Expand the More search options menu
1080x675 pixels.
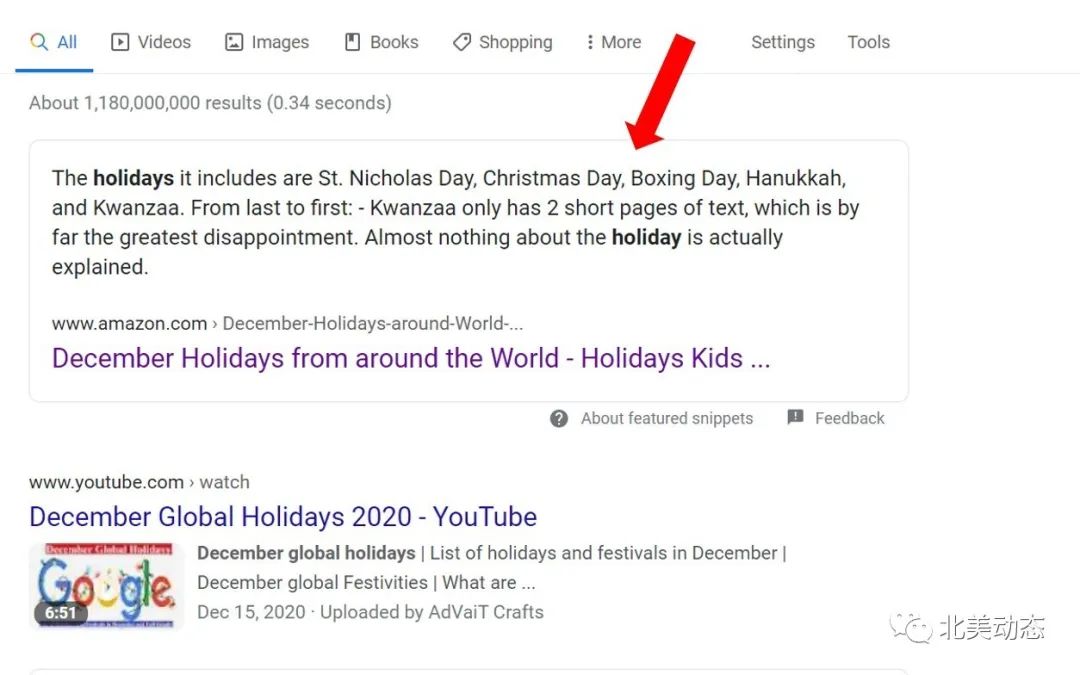point(612,42)
